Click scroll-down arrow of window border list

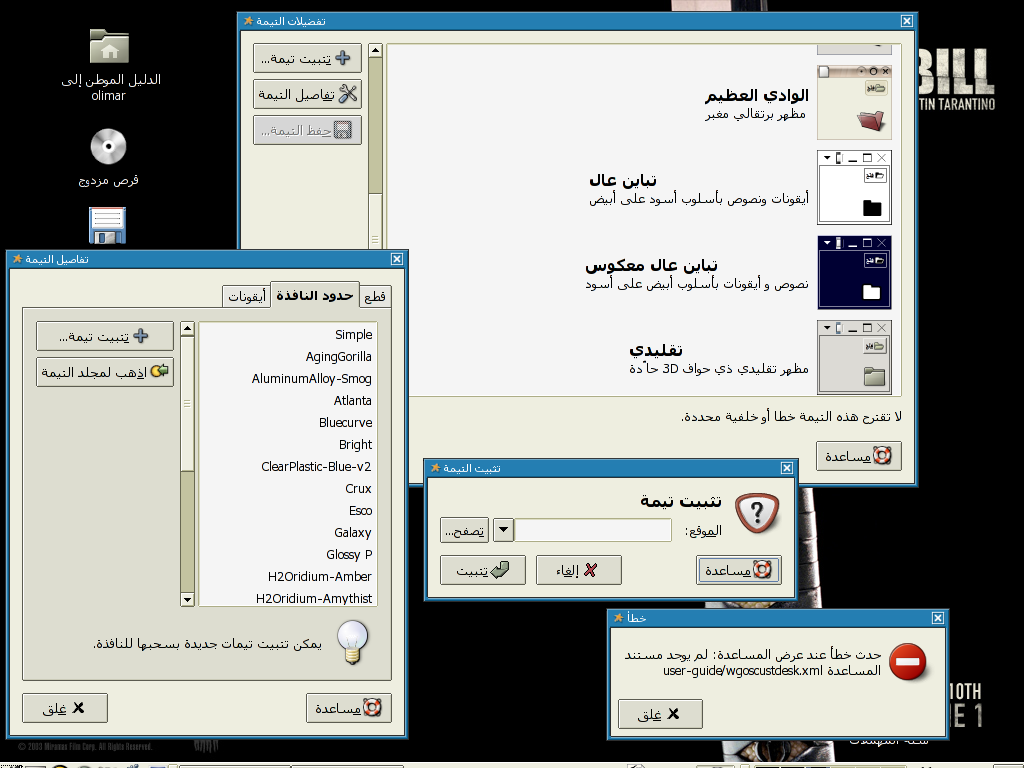pos(187,599)
